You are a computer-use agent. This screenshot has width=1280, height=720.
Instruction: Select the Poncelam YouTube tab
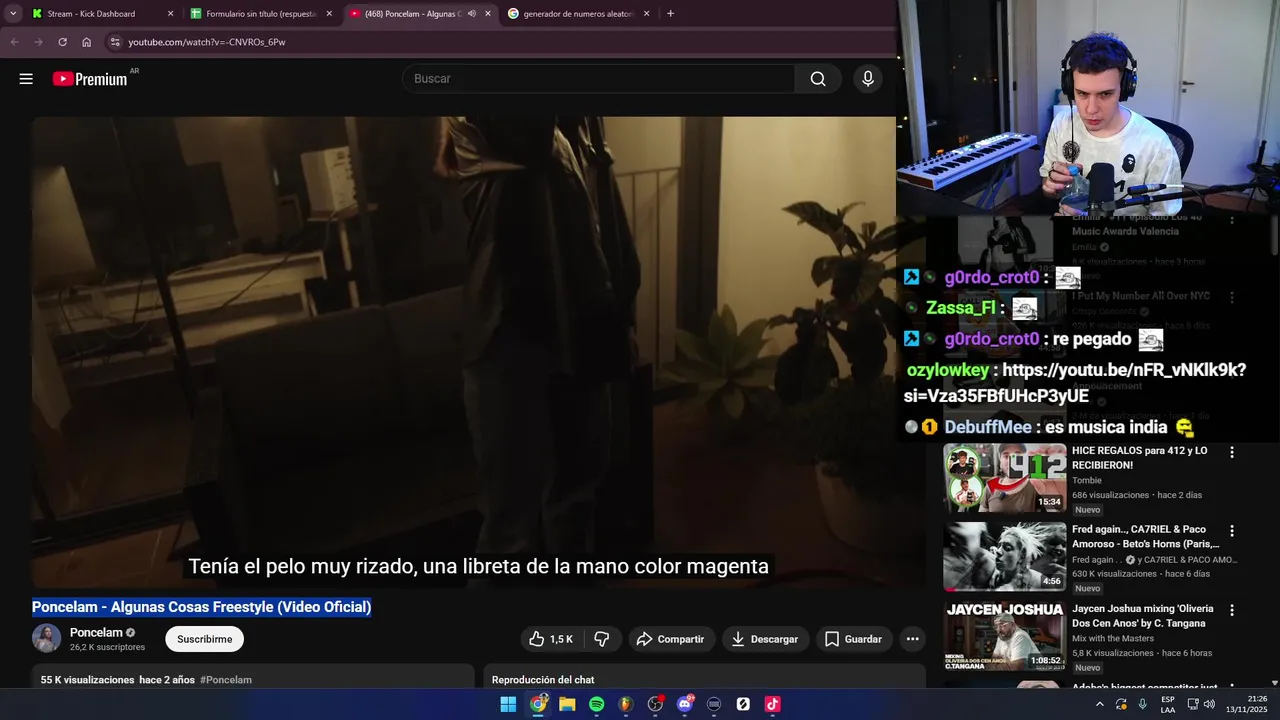pos(413,14)
